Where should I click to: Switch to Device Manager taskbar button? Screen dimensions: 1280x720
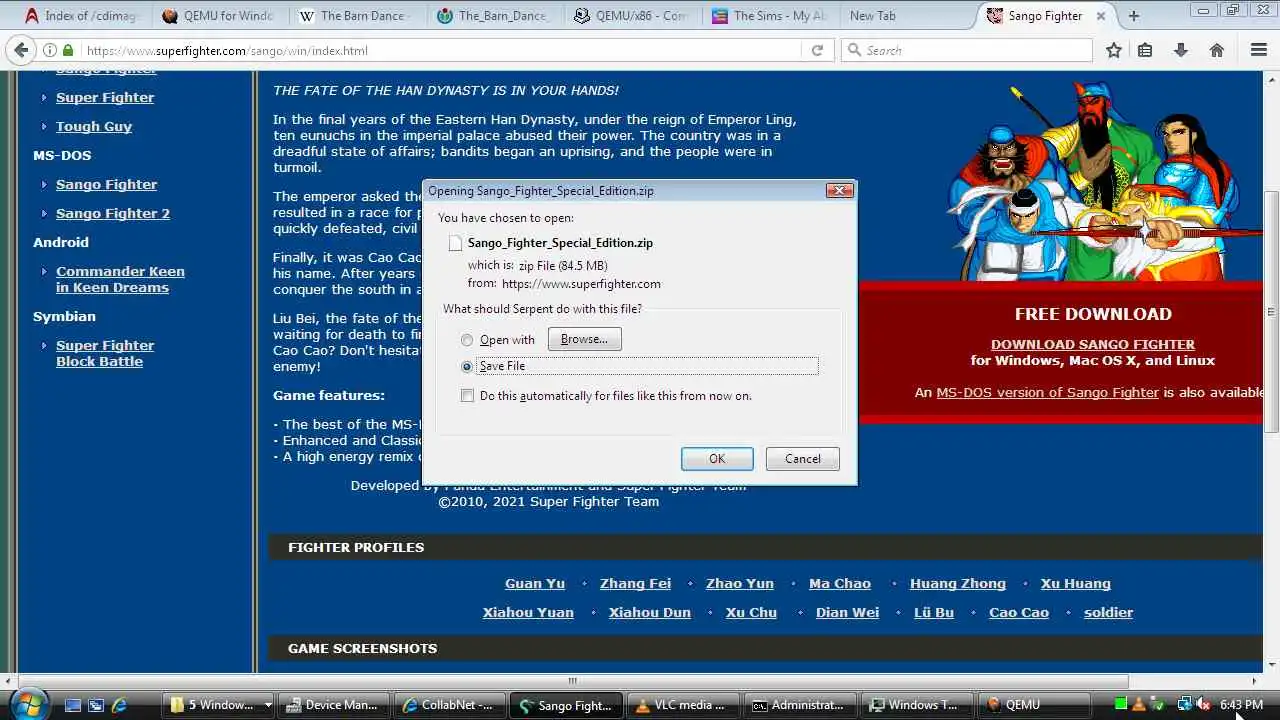(334, 705)
